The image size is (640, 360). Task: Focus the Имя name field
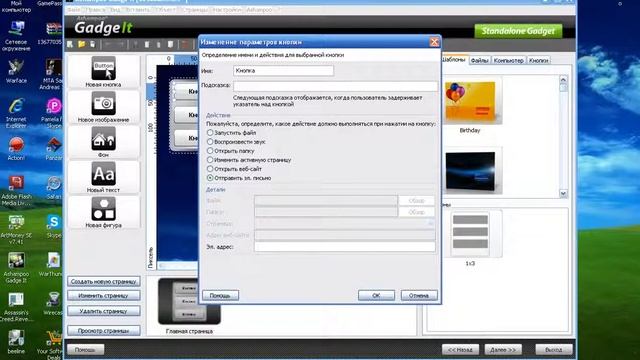point(283,71)
